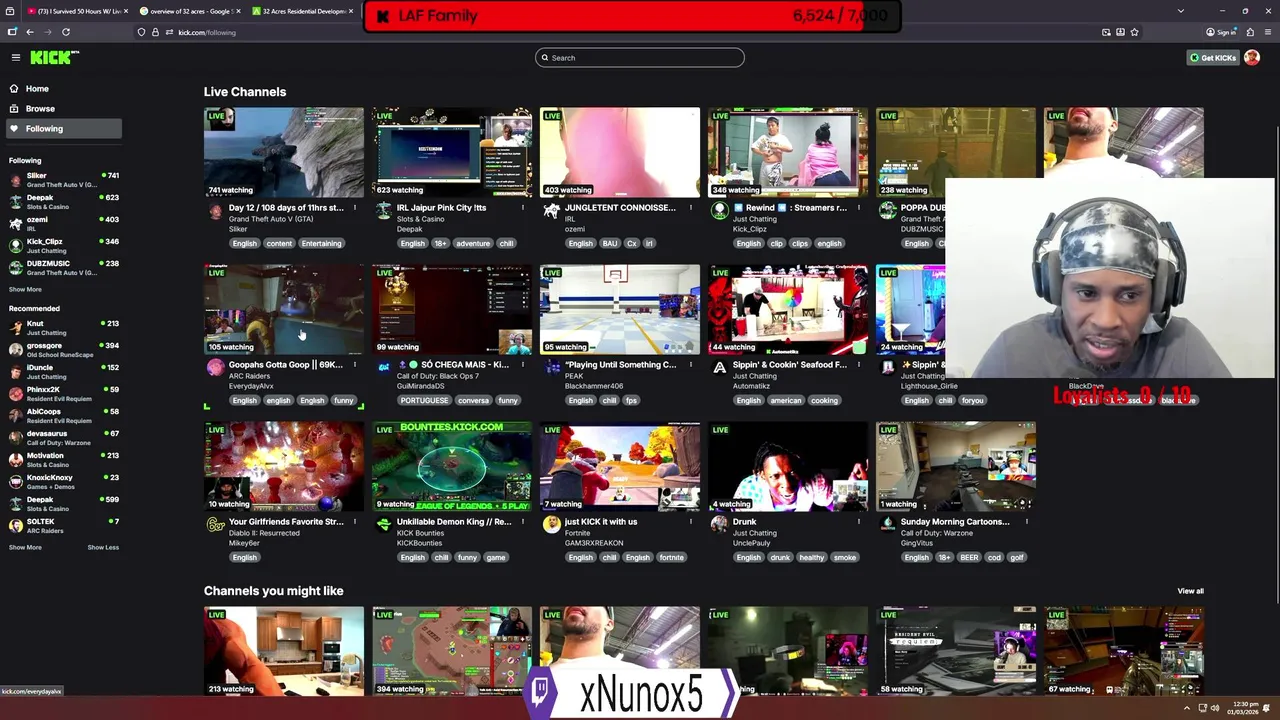Open options menu for SÓ CHEGA MAIS stream
The image size is (1280, 720).
tap(522, 365)
